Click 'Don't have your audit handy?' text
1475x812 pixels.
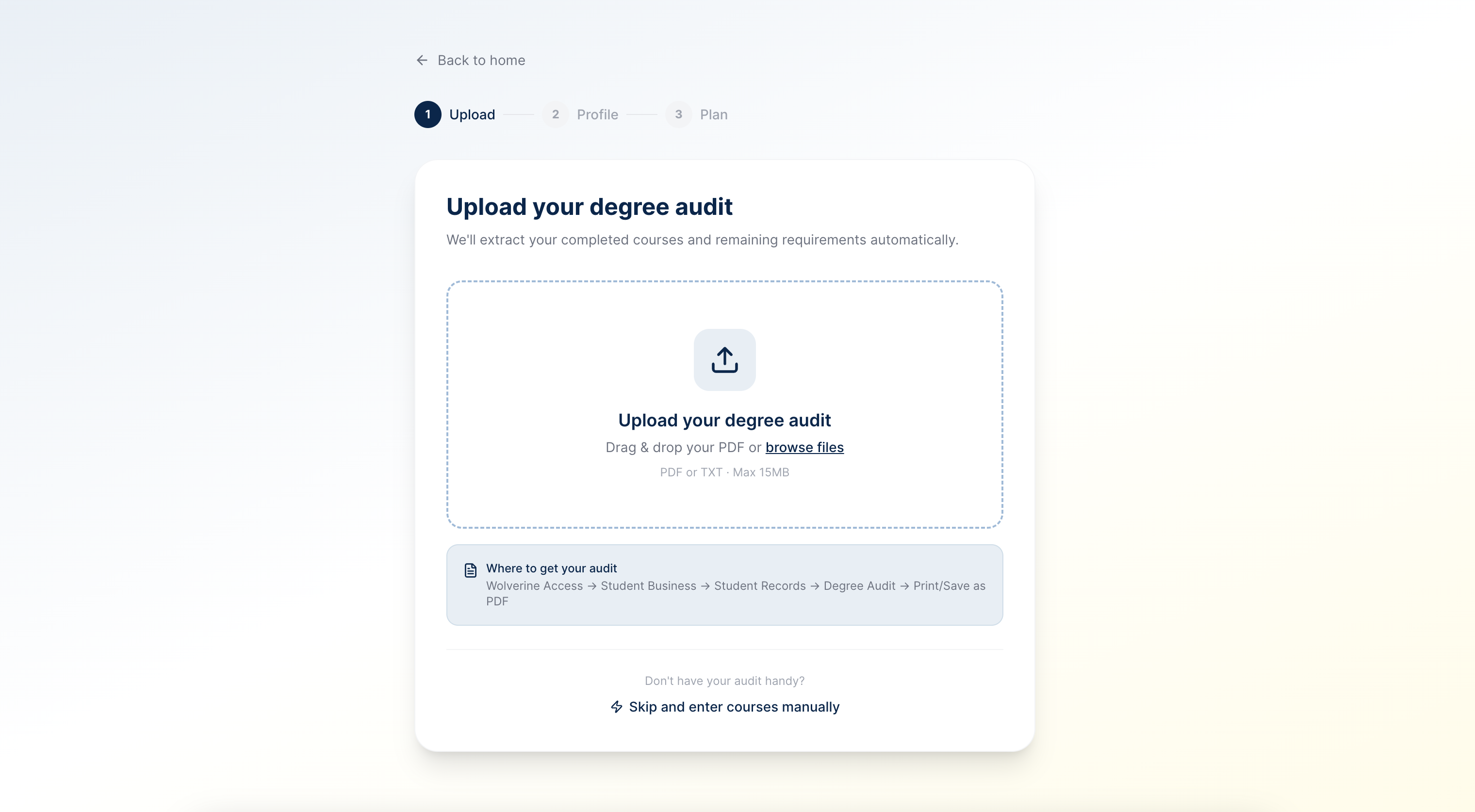[x=724, y=681]
